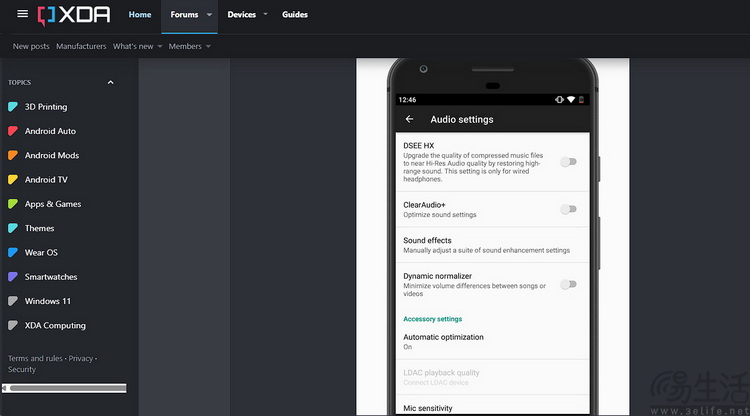The image size is (750, 416).
Task: Open the Security footer link
Action: pos(22,370)
